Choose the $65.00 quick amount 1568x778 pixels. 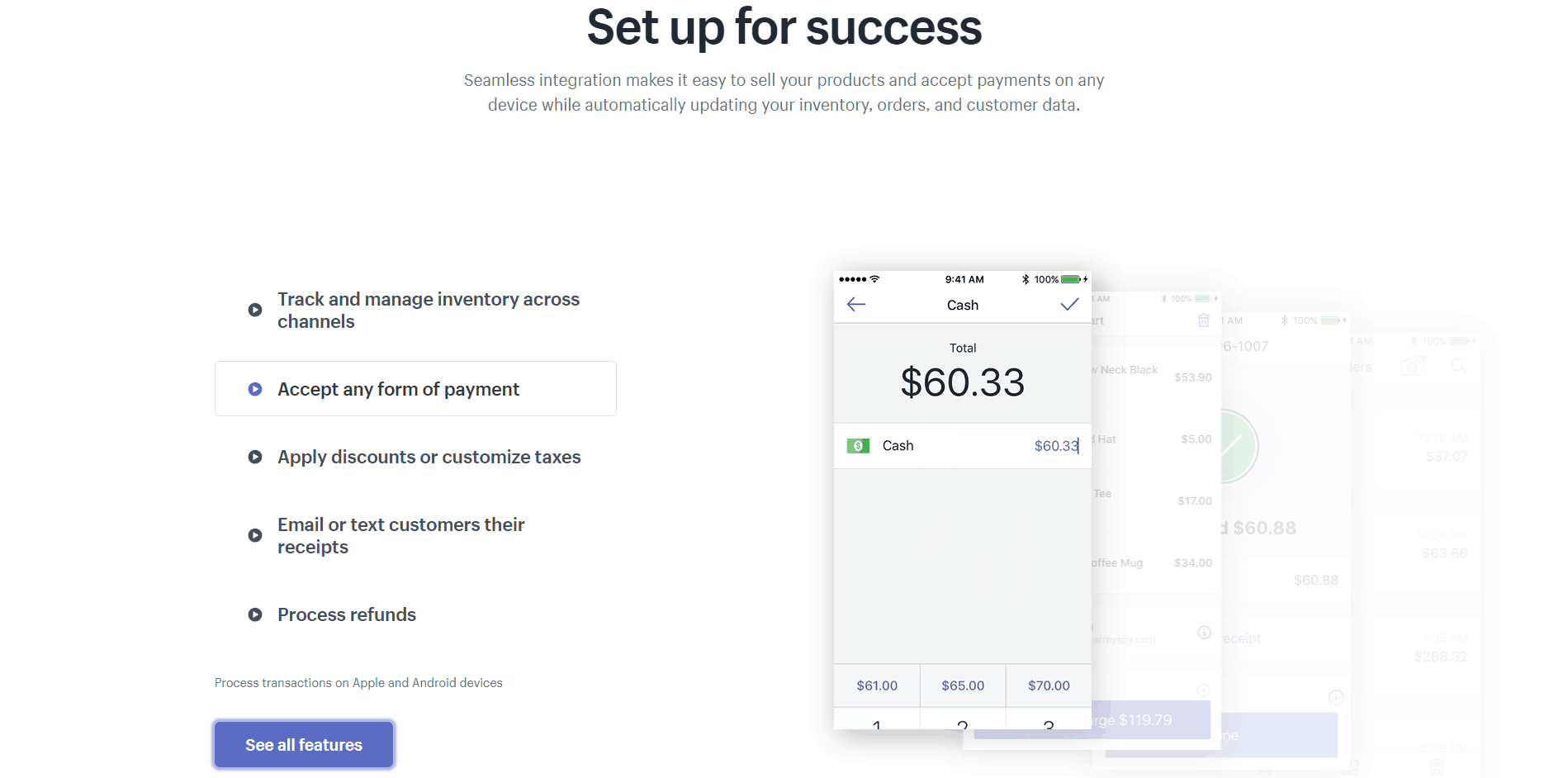click(x=963, y=685)
